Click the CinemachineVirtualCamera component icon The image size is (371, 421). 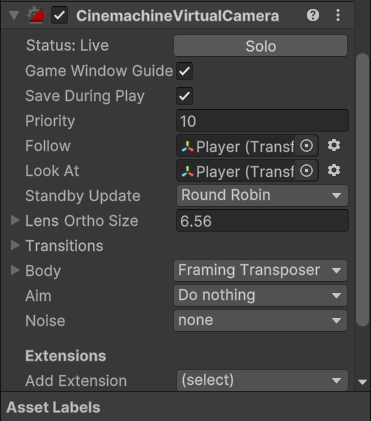point(36,15)
